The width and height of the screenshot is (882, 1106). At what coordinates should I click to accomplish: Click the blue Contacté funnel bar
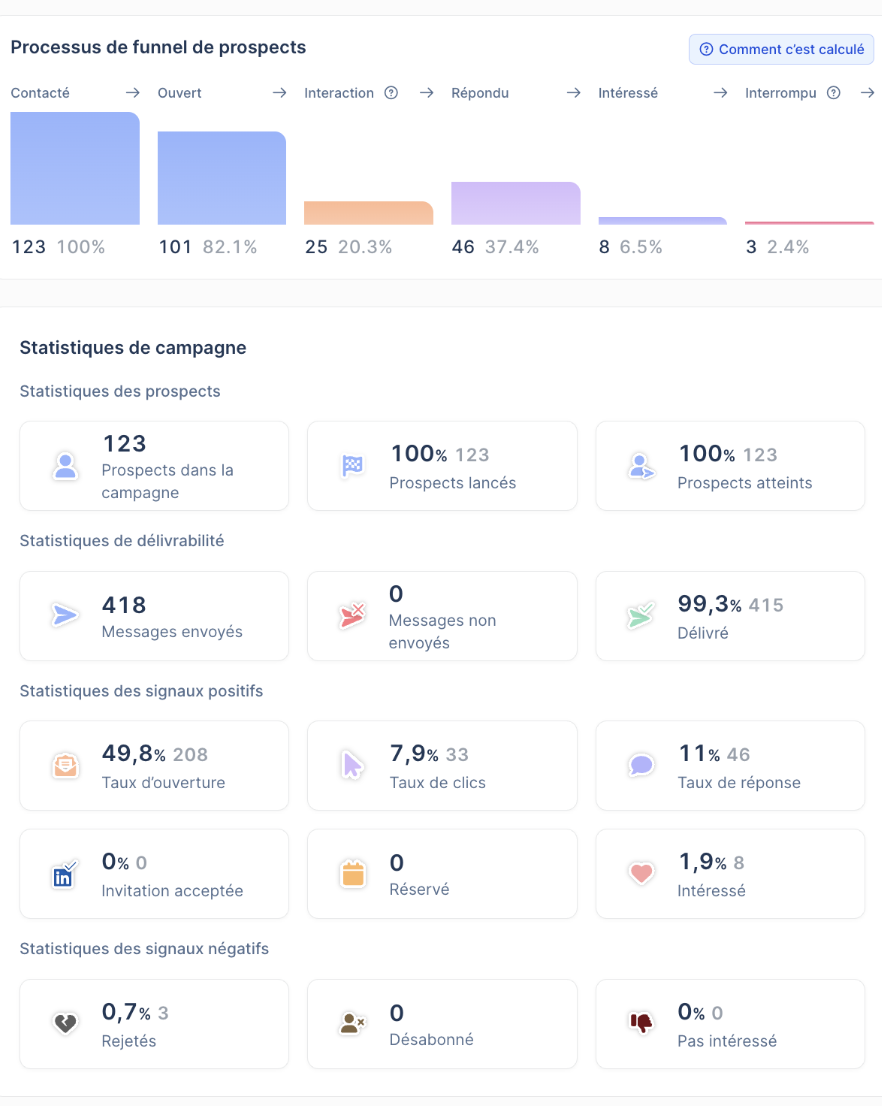(x=75, y=168)
